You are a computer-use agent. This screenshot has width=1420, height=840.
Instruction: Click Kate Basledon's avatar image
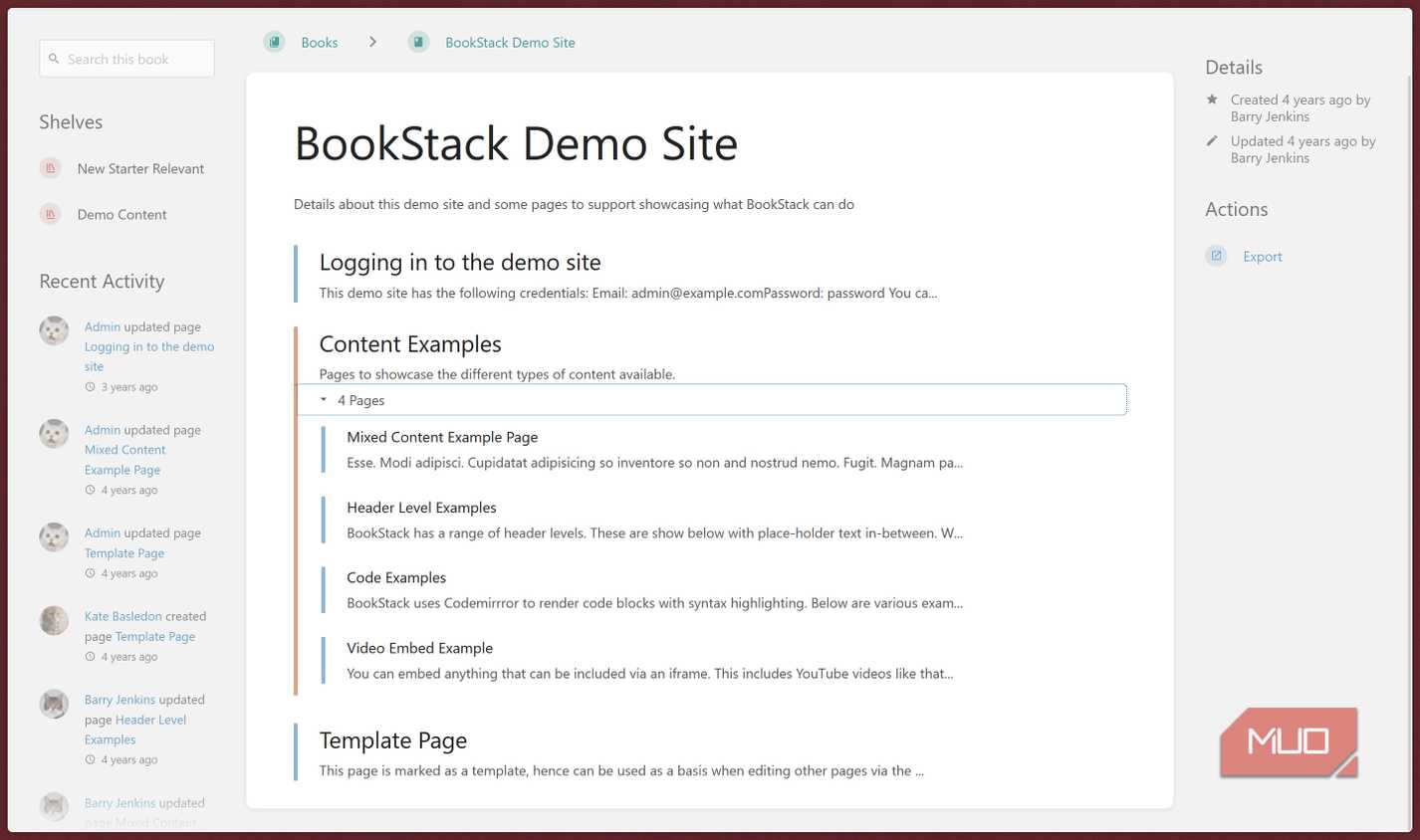tap(54, 620)
